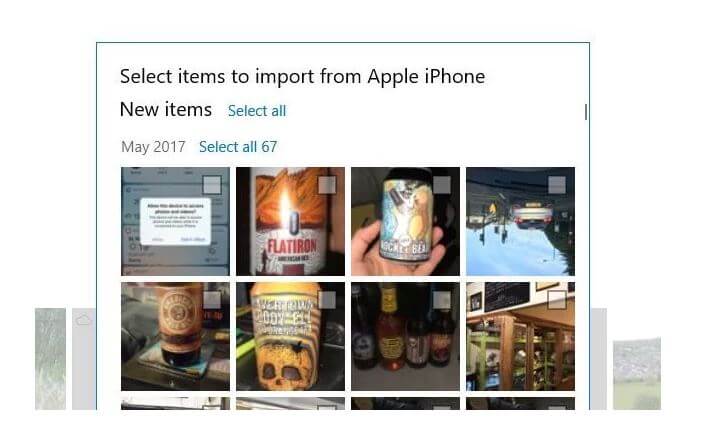Tick the checkbox on the upside-down car photo
The width and height of the screenshot is (718, 421).
tap(557, 186)
